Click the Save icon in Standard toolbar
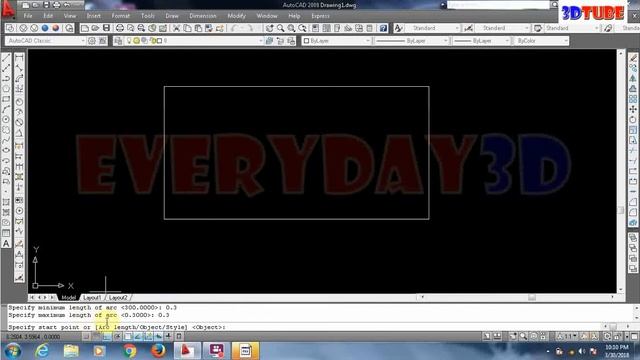The image size is (640, 360). click(106, 28)
